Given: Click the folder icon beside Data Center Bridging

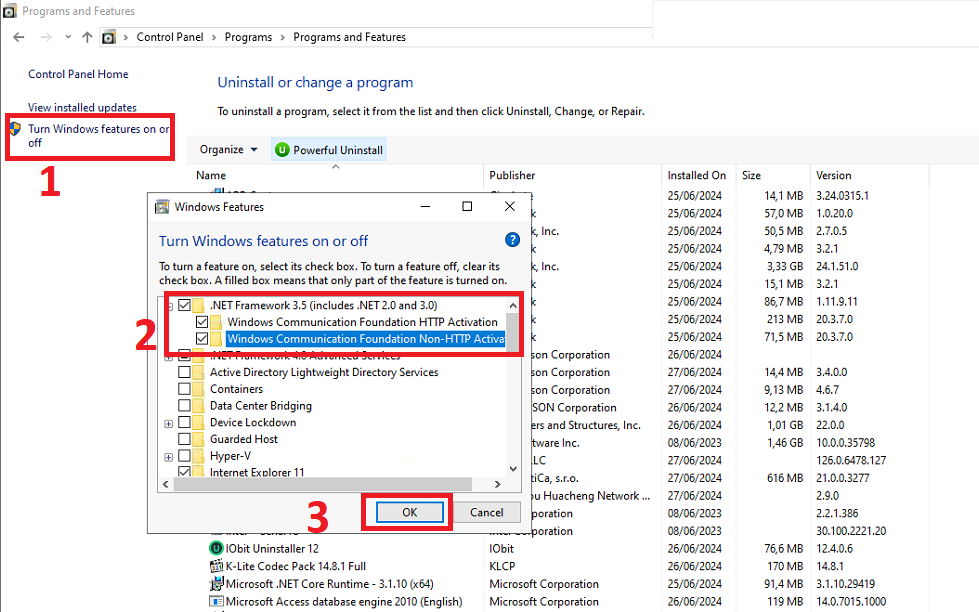Looking at the screenshot, I should click(x=199, y=406).
